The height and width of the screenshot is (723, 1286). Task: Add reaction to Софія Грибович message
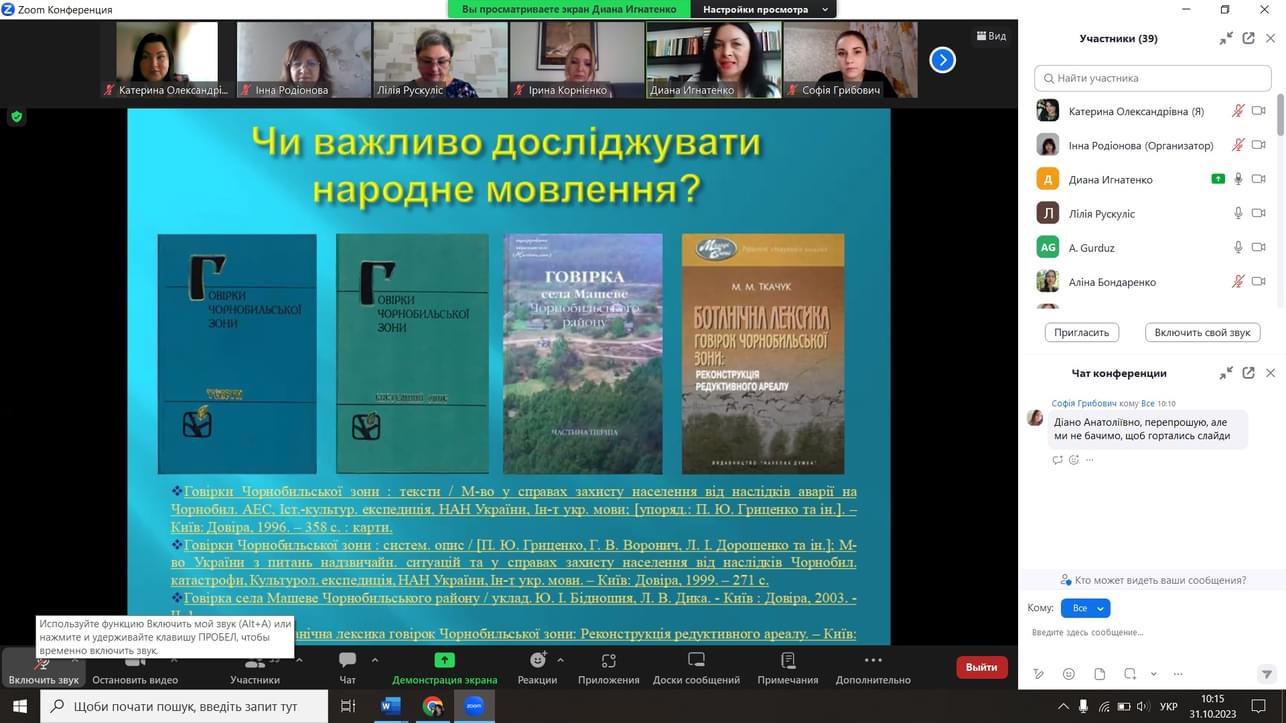(1074, 460)
